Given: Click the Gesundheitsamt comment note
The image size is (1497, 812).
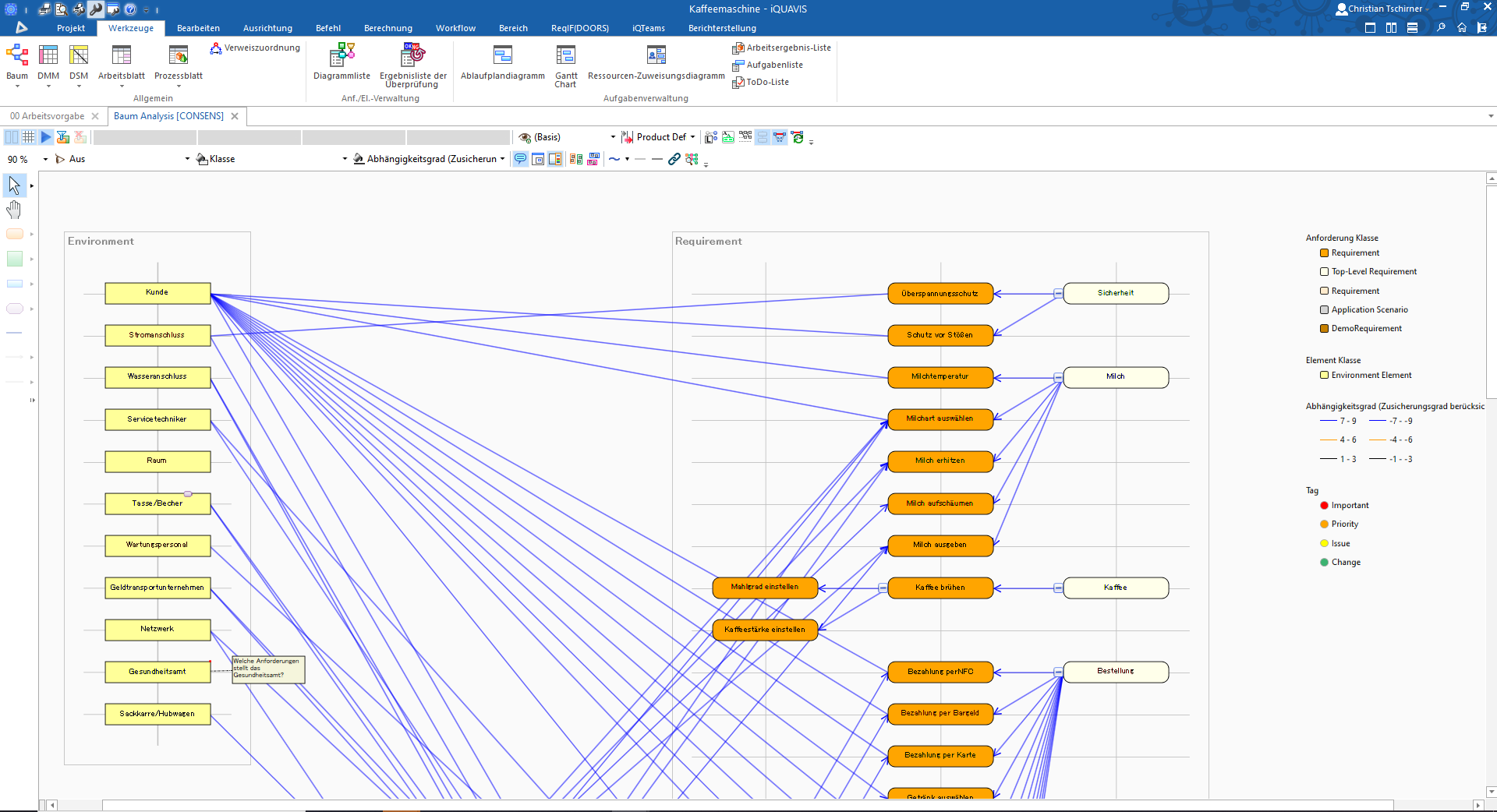Looking at the screenshot, I should pyautogui.click(x=268, y=669).
